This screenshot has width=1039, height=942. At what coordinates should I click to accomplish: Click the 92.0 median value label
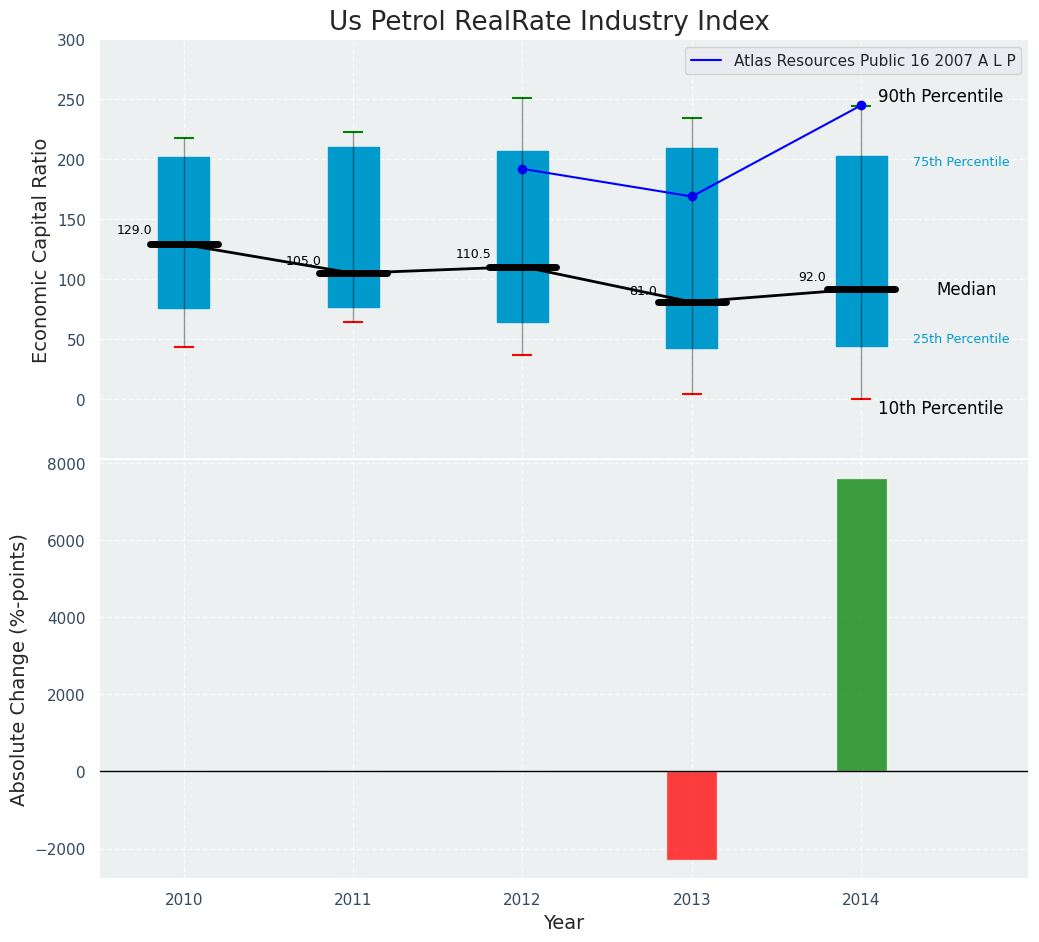(x=812, y=277)
